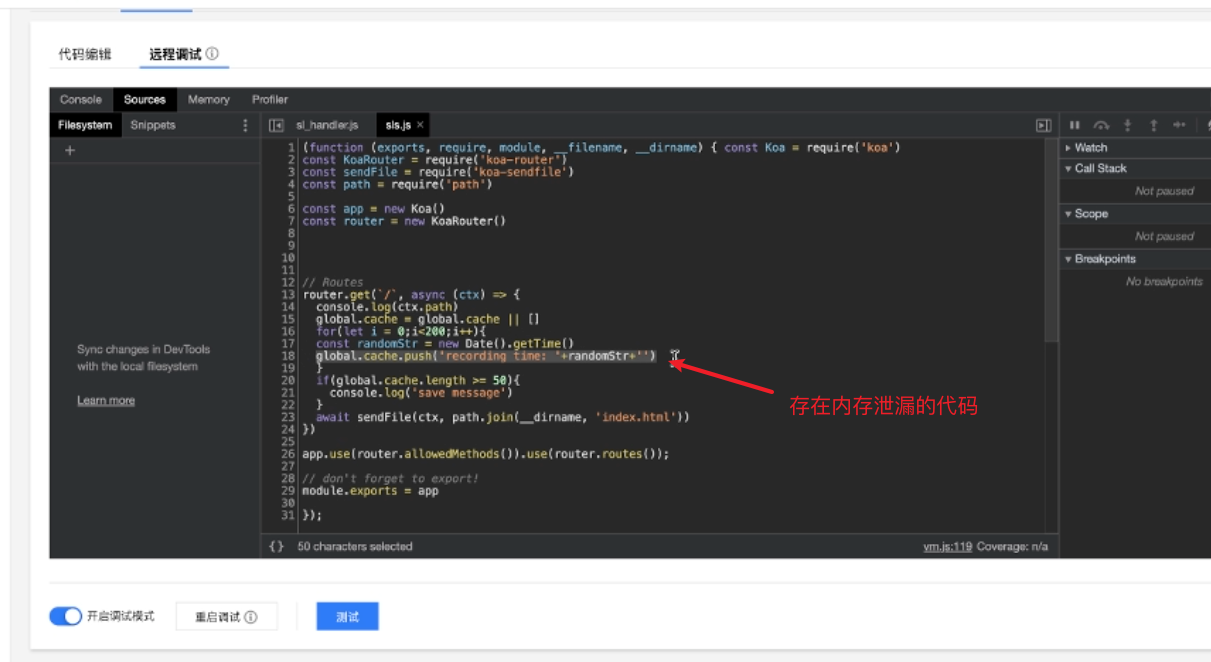1211x662 pixels.
Task: Pause script execution in debugger
Action: pos(1074,125)
